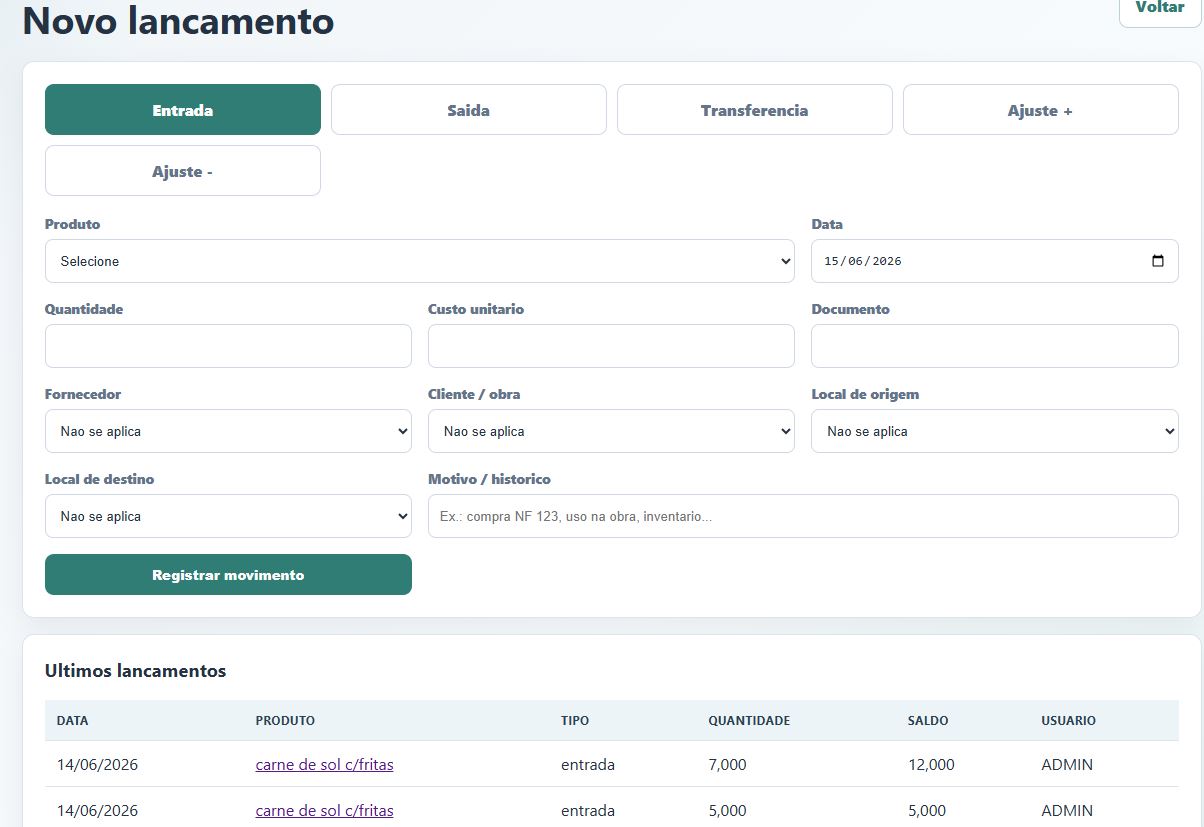This screenshot has height=827, width=1204.
Task: Open the Produto dropdown
Action: pos(420,261)
